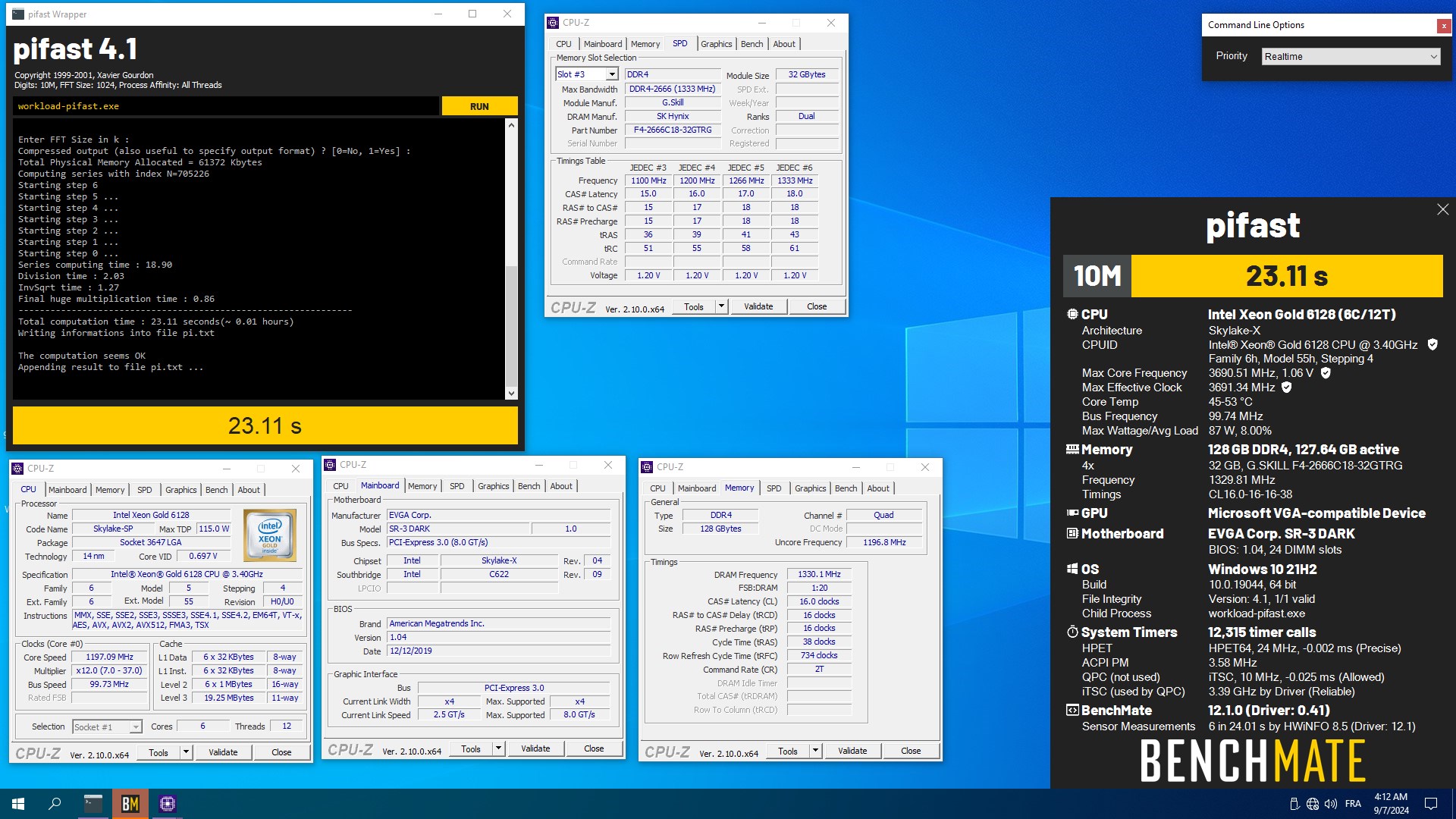Viewport: 1456px width, 819px height.
Task: Open Memory tab in the CPU-Z CPU window
Action: tap(110, 490)
